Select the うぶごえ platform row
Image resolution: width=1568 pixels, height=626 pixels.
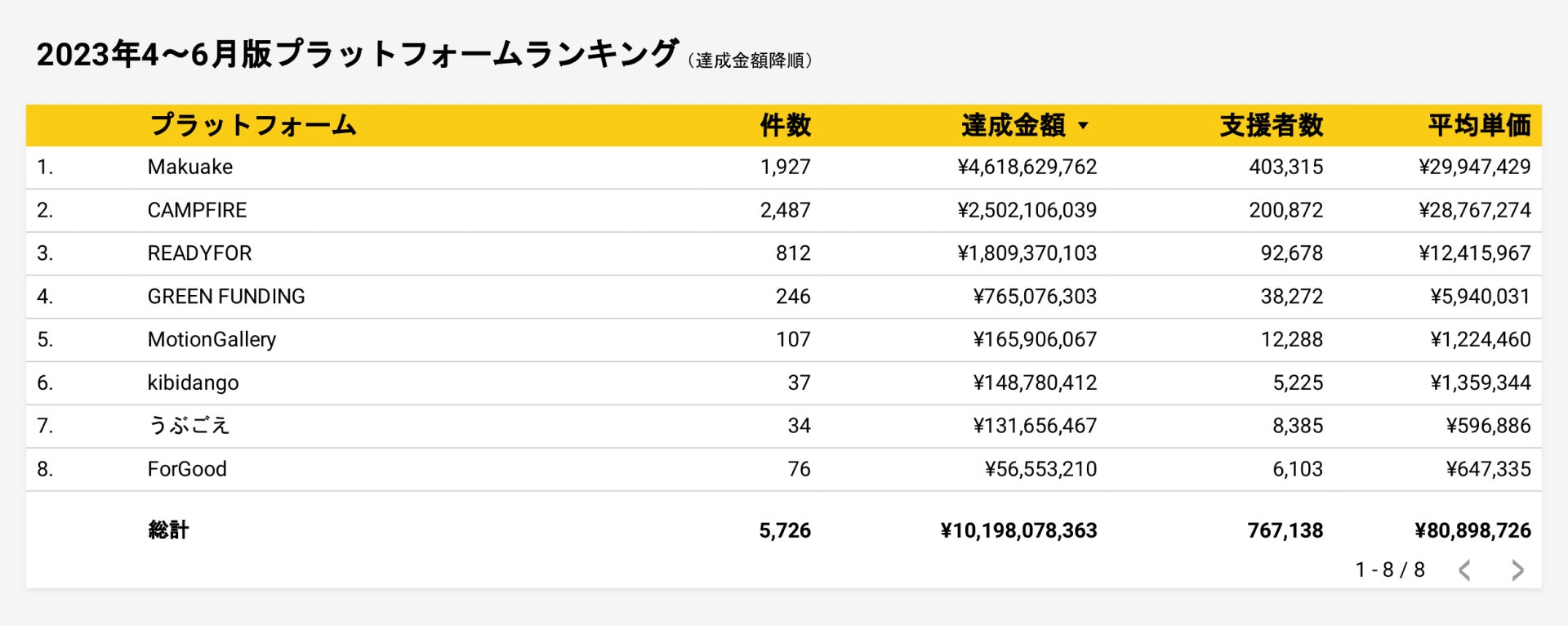click(x=189, y=426)
